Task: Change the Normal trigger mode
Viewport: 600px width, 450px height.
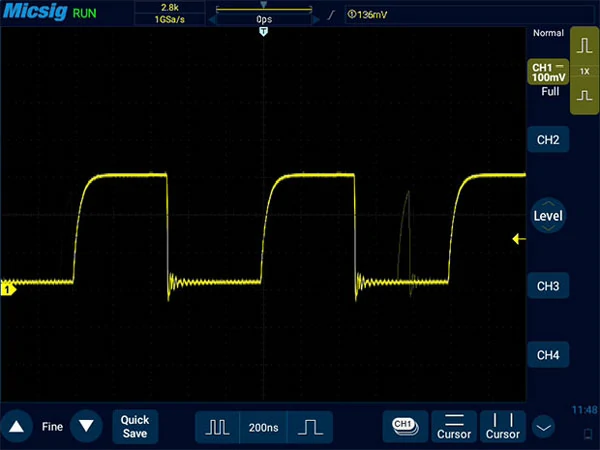Action: tap(548, 33)
